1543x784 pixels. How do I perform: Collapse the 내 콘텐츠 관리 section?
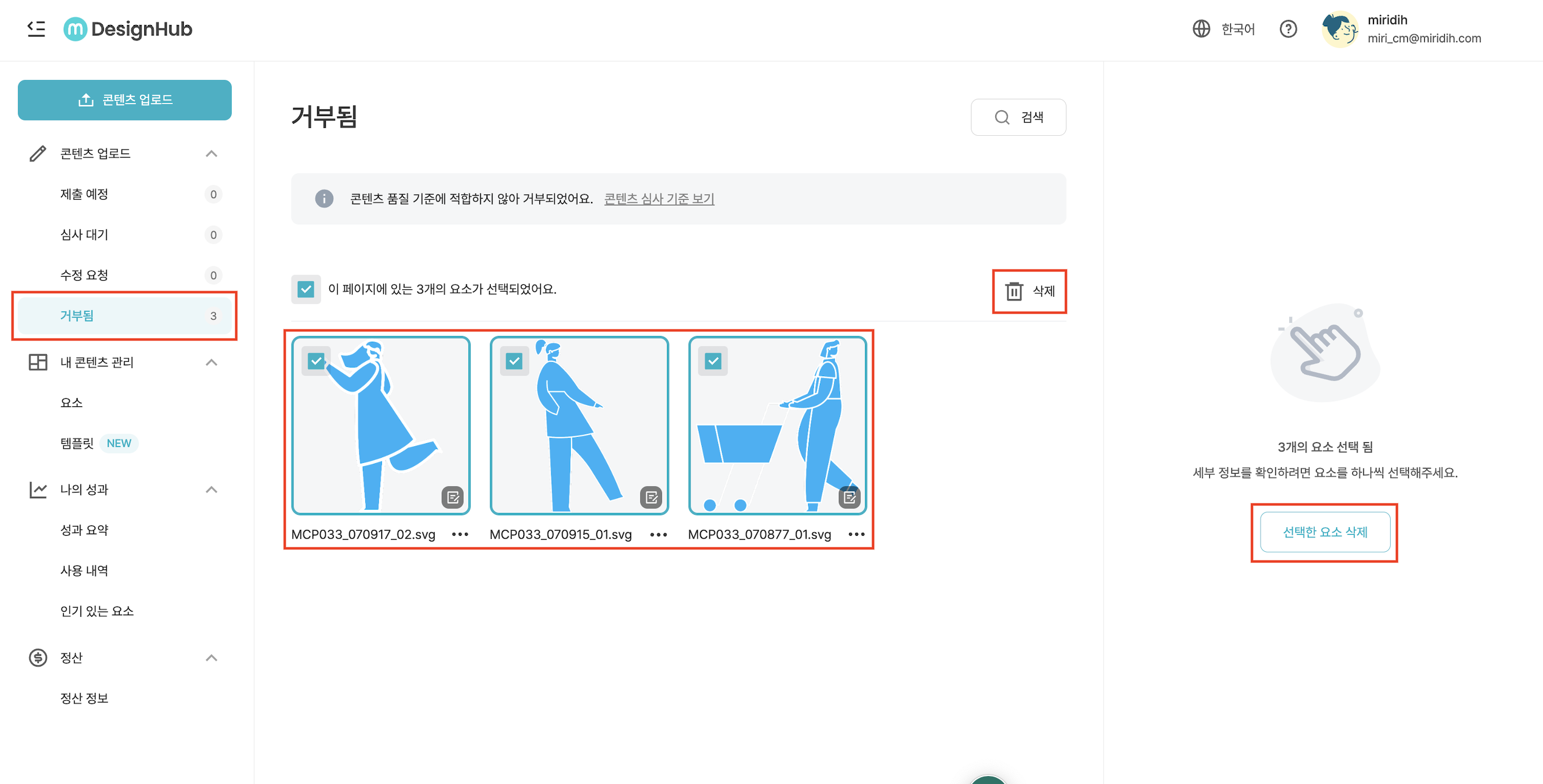click(x=212, y=362)
